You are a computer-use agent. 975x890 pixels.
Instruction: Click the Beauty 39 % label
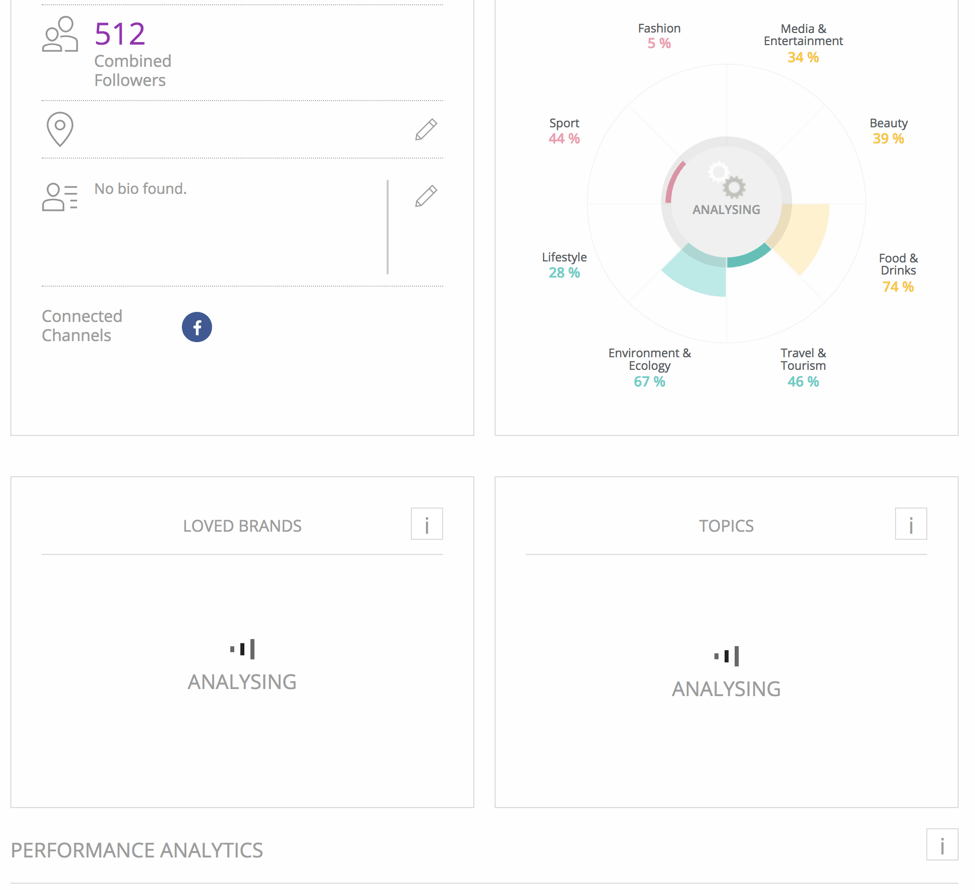click(888, 131)
